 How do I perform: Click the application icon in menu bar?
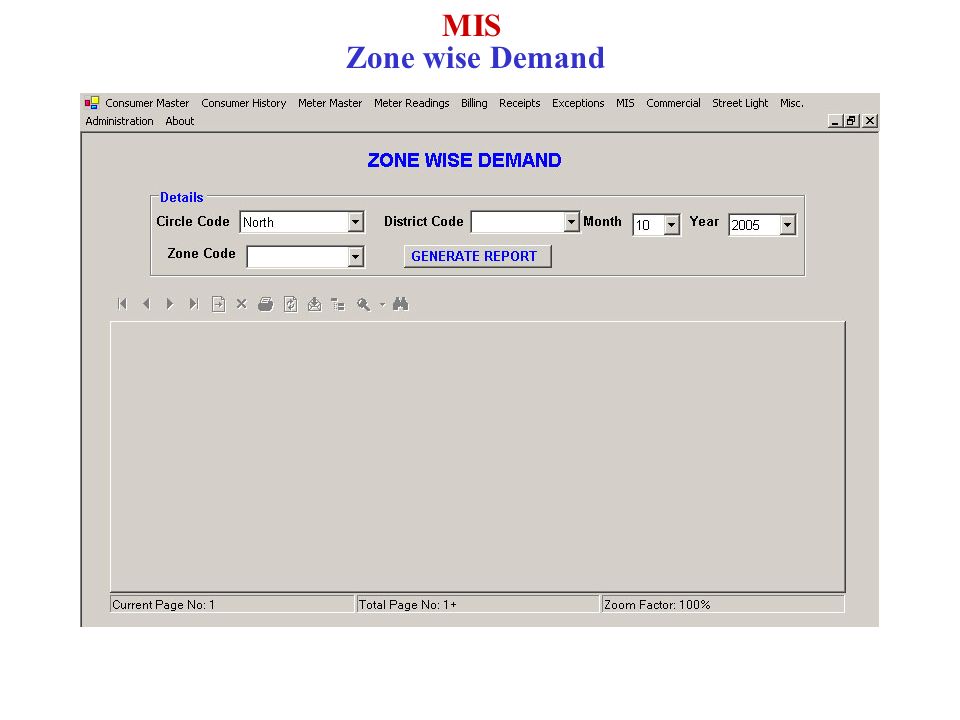[92, 103]
